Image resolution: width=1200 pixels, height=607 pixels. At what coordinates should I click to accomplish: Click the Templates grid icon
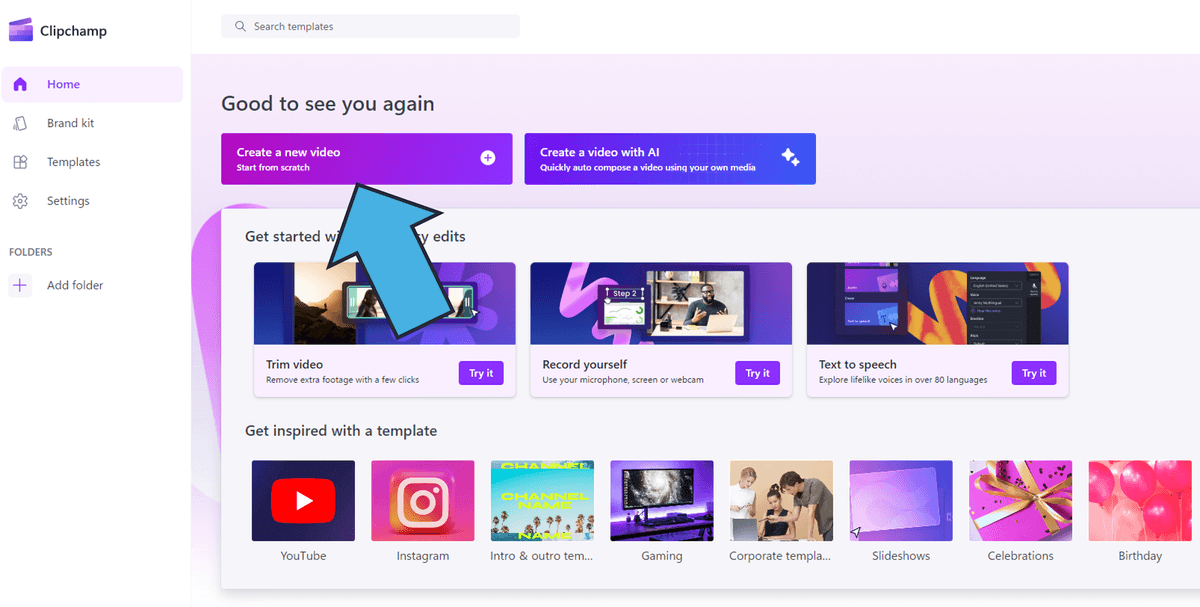(20, 162)
